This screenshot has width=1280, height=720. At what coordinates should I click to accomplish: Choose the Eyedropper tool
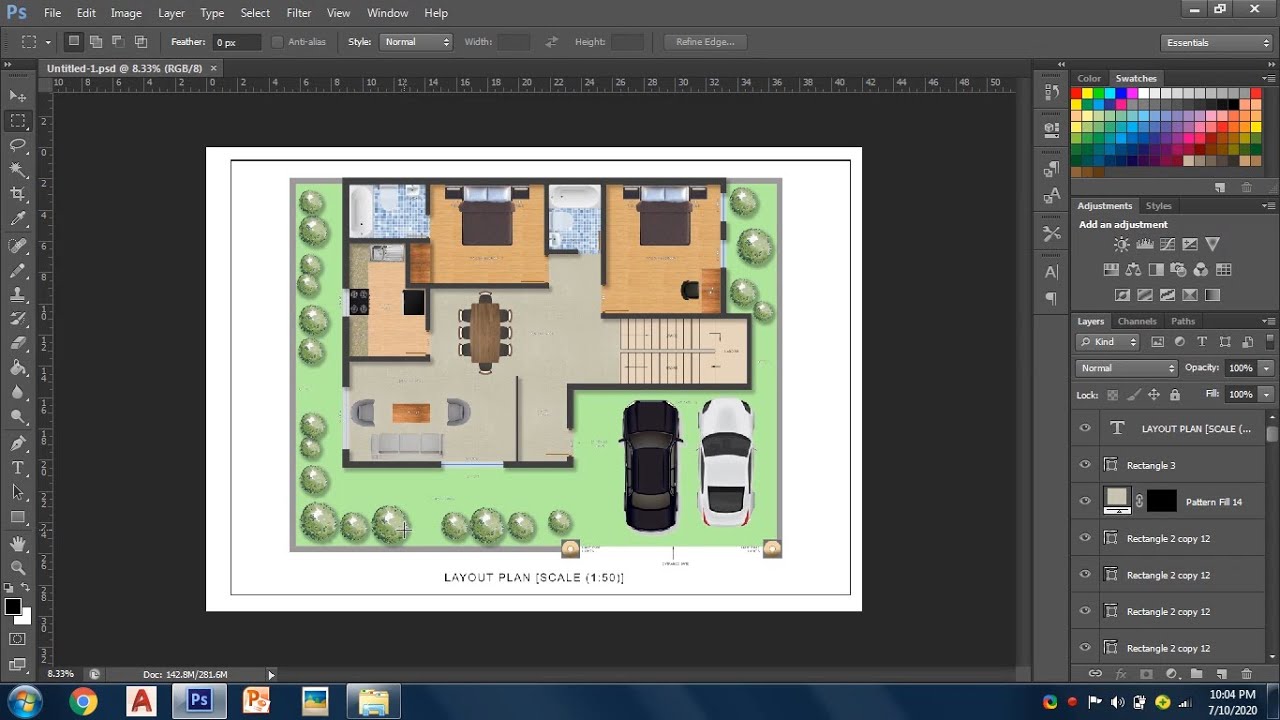(x=18, y=219)
